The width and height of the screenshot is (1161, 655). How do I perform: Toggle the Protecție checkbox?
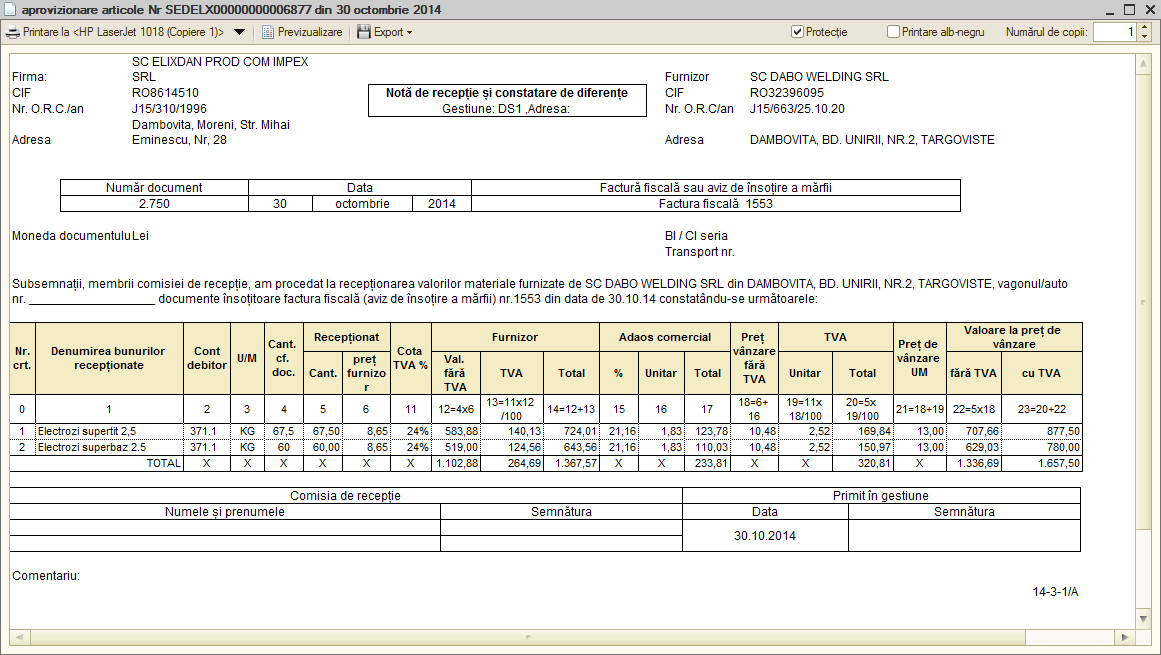[797, 32]
